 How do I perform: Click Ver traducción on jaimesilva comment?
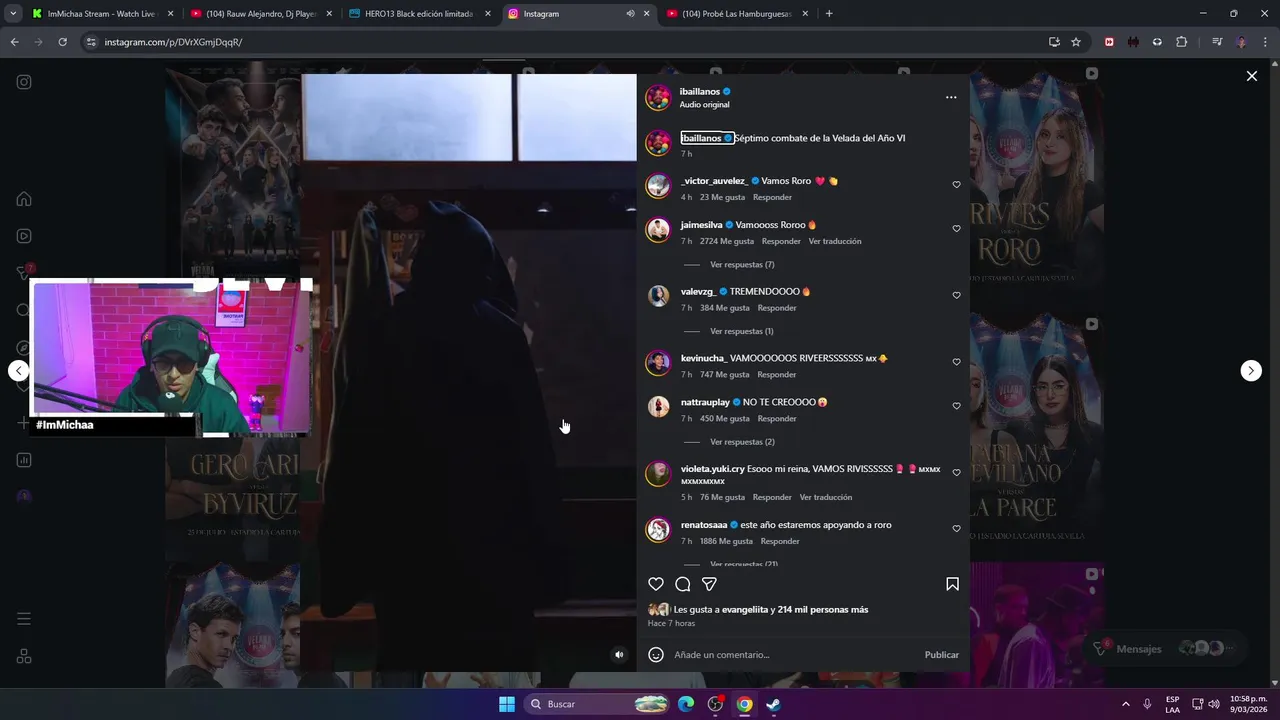coord(835,241)
